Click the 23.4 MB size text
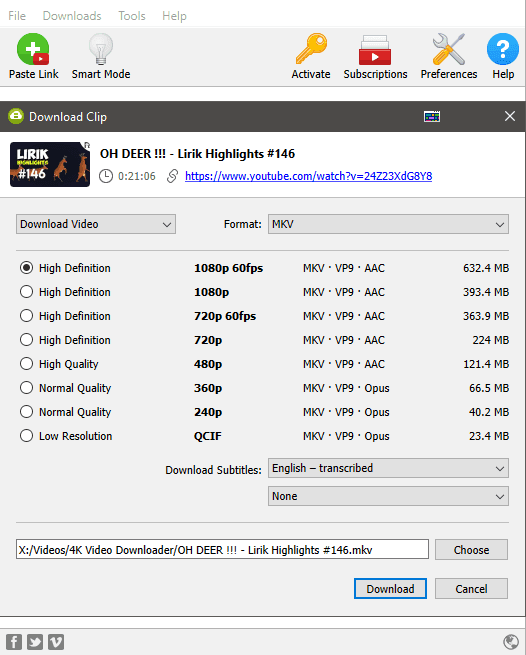526x655 pixels. coord(489,436)
